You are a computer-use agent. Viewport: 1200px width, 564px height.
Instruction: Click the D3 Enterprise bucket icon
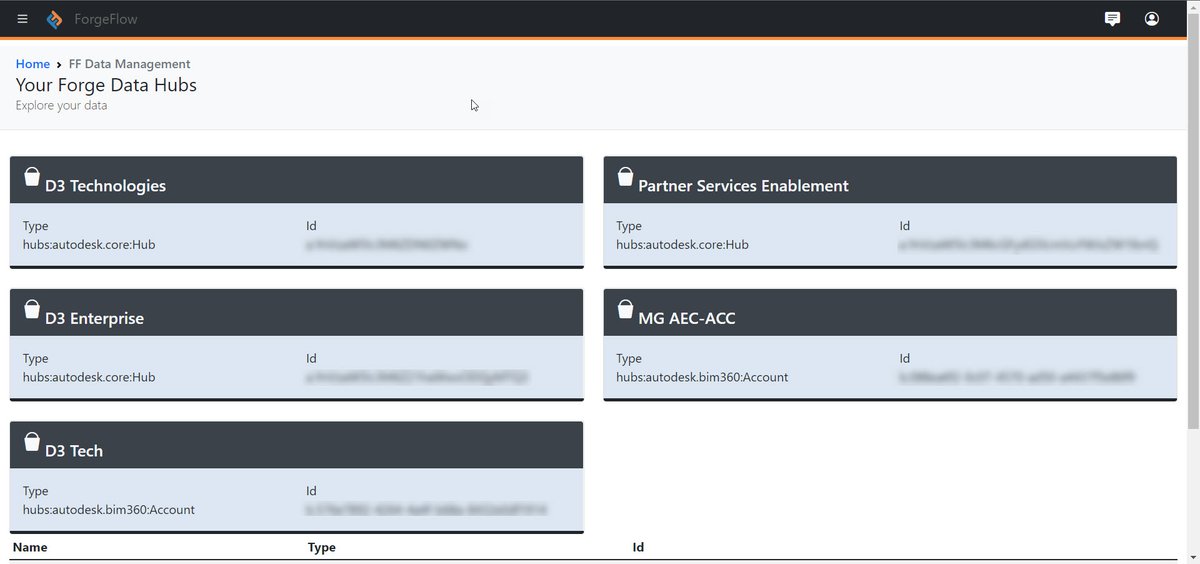pyautogui.click(x=31, y=309)
